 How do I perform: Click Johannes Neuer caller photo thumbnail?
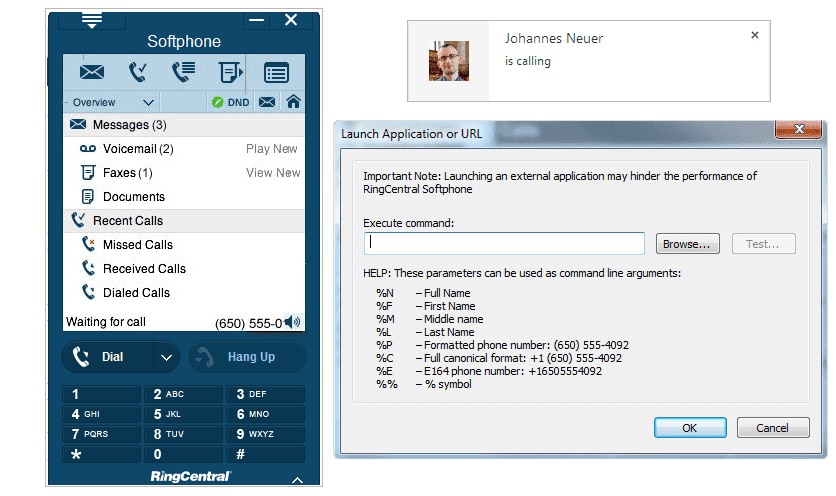tap(449, 61)
